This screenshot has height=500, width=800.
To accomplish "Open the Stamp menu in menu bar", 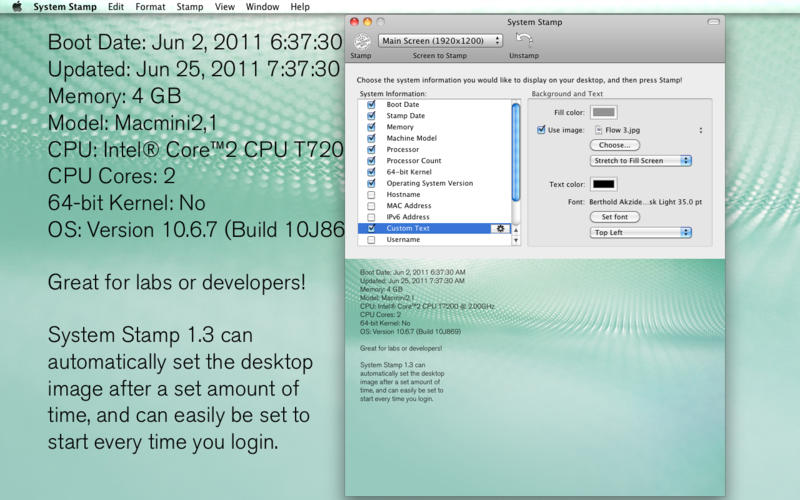I will pos(190,7).
